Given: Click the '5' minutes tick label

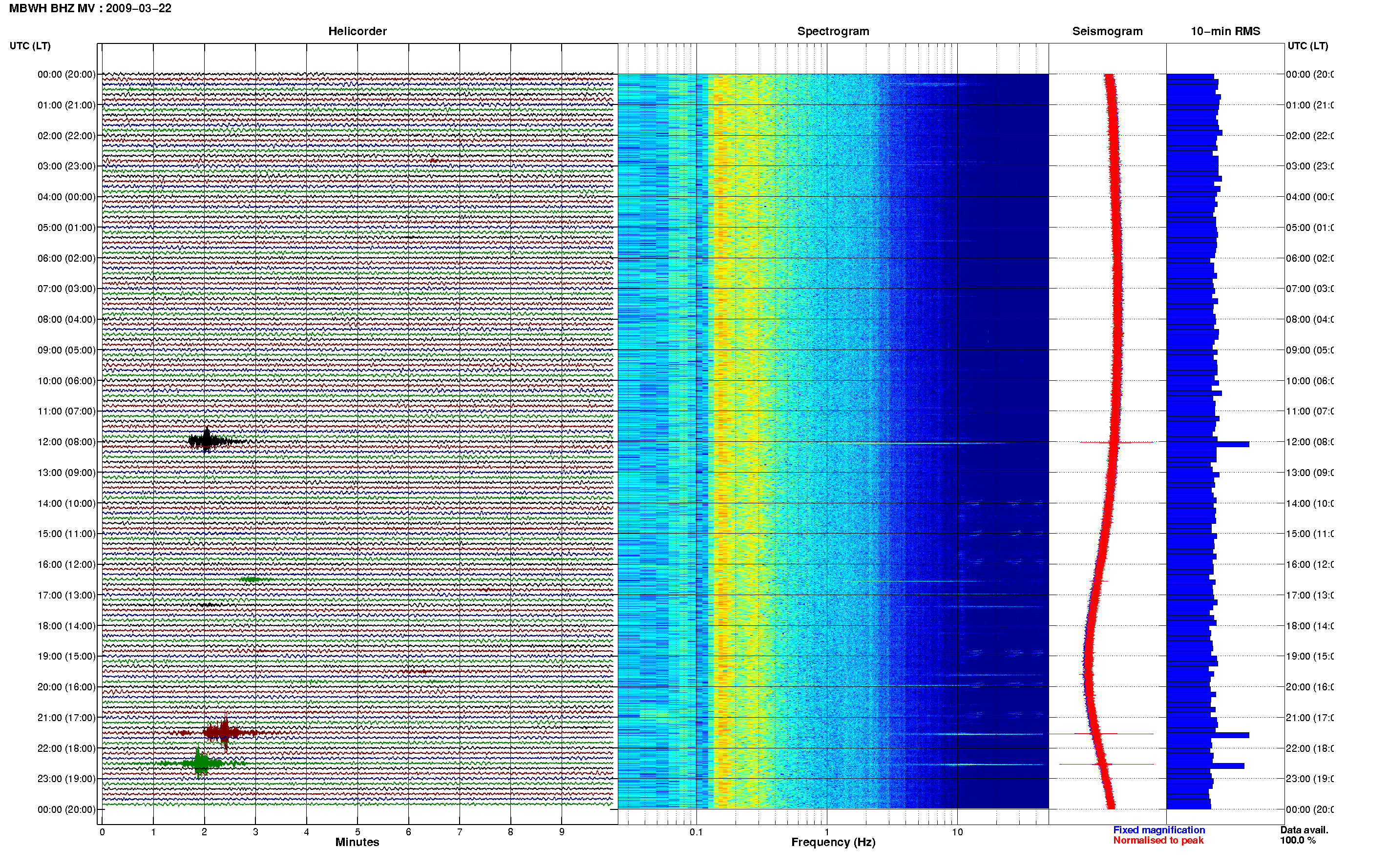Looking at the screenshot, I should tap(358, 832).
